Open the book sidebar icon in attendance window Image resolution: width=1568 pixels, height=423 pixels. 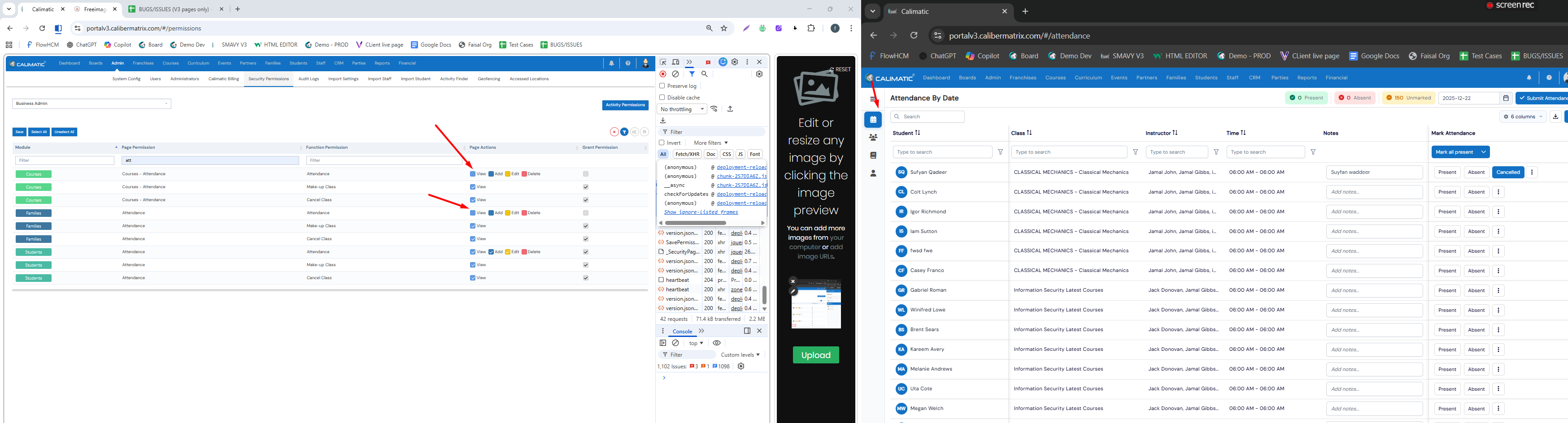coord(873,155)
